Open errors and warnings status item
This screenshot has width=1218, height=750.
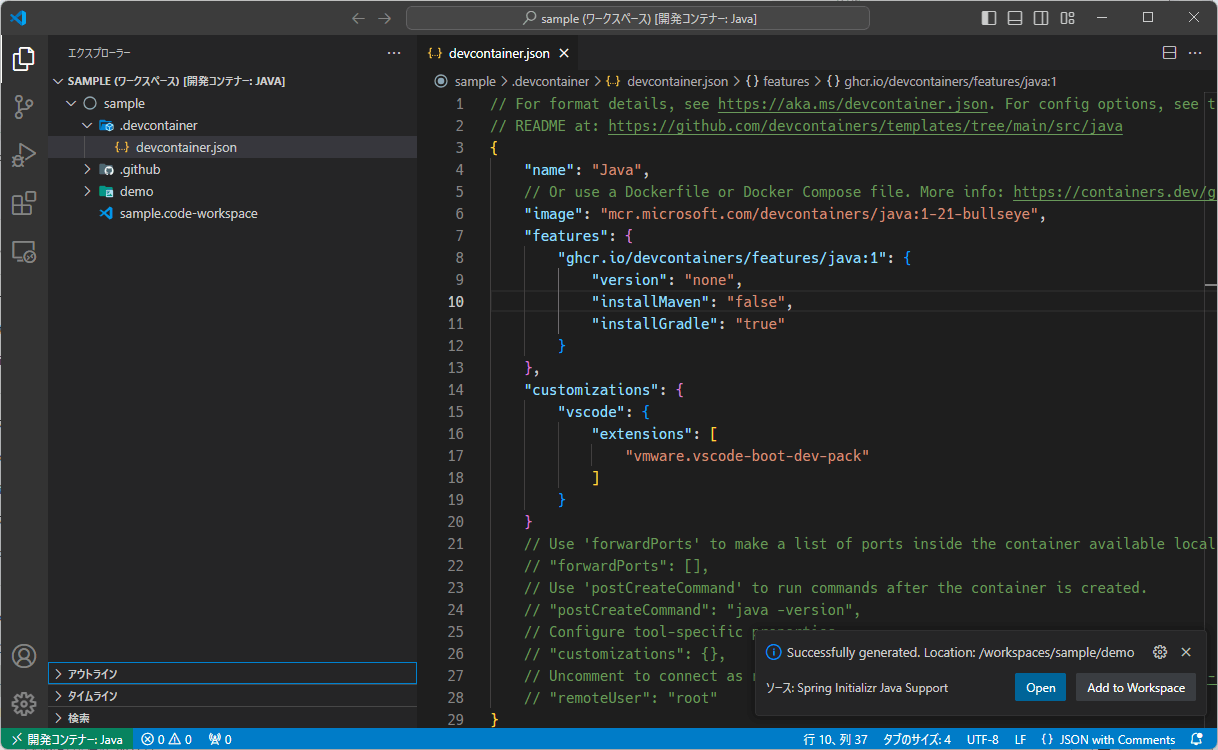pyautogui.click(x=166, y=739)
